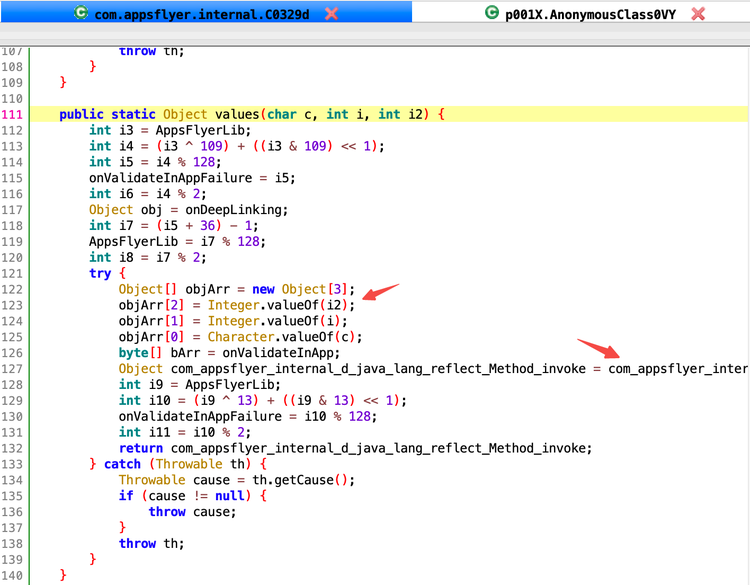Click the 'catch' keyword on line 133
750x585 pixels.
point(122,464)
